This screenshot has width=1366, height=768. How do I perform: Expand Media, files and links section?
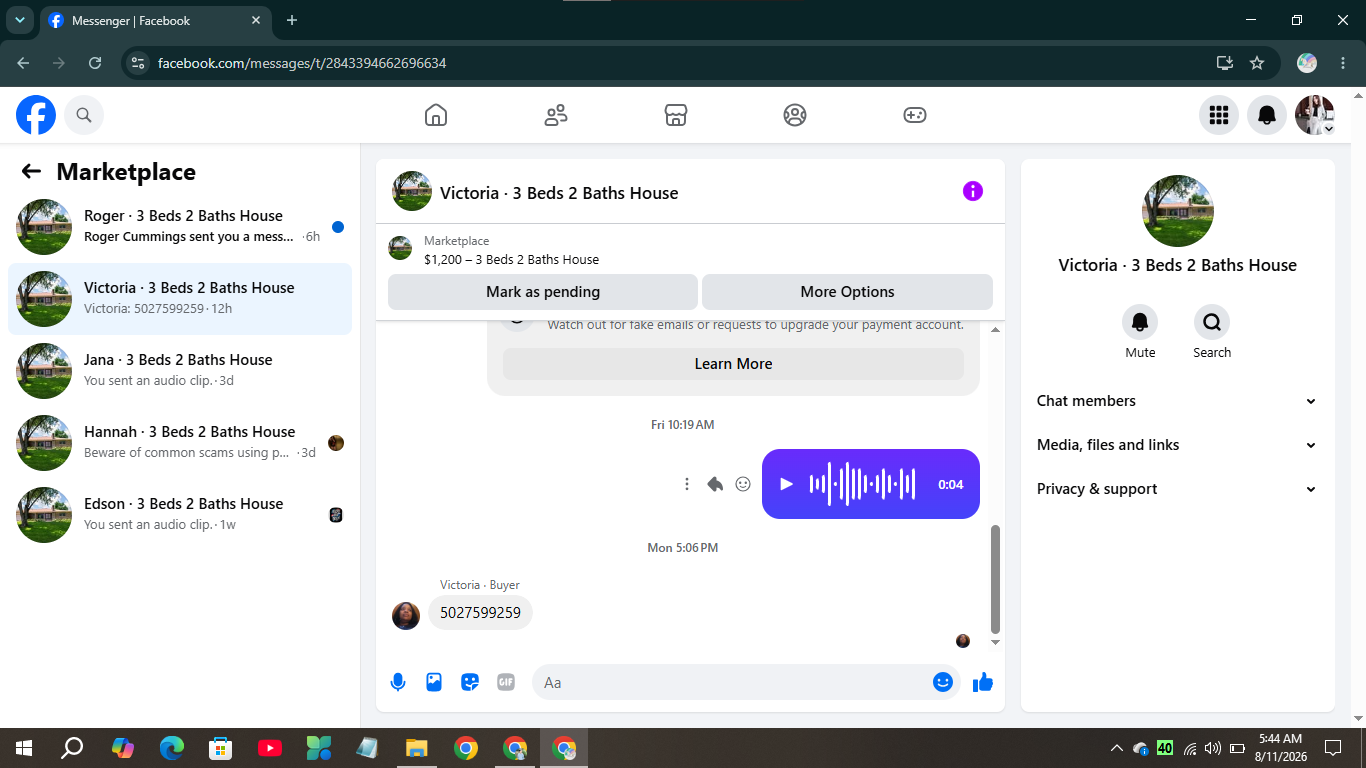[1177, 445]
